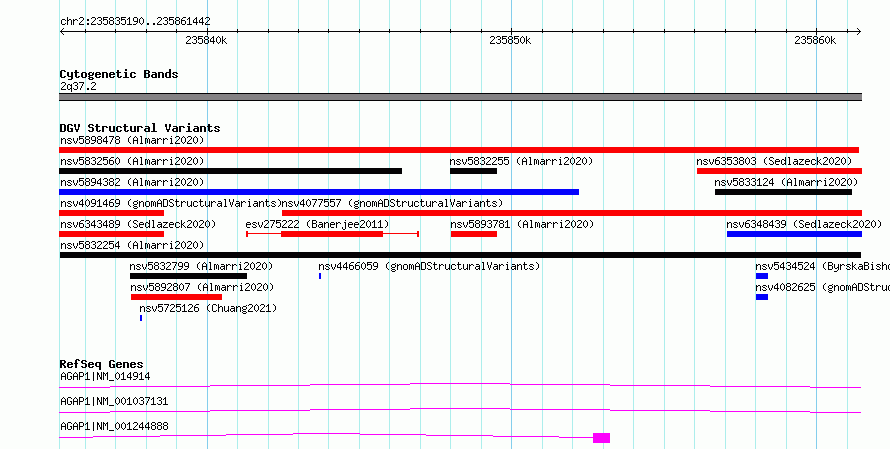Open the nsv4082625 gnomAD label
Viewport: 890px width, 449px height.
click(822, 287)
